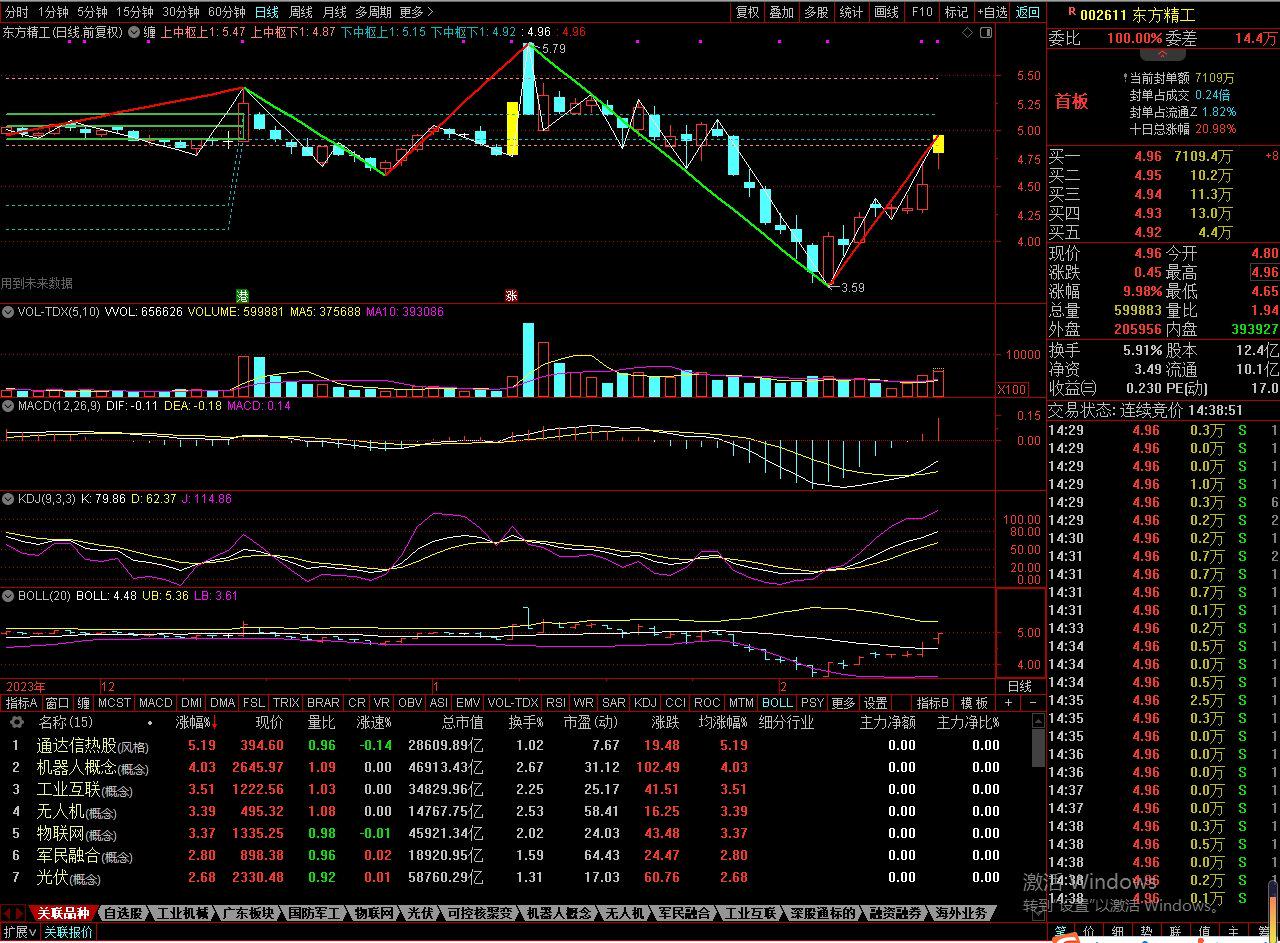The height and width of the screenshot is (943, 1280).
Task: Select the 无人机 concept row in the list
Action: point(520,811)
